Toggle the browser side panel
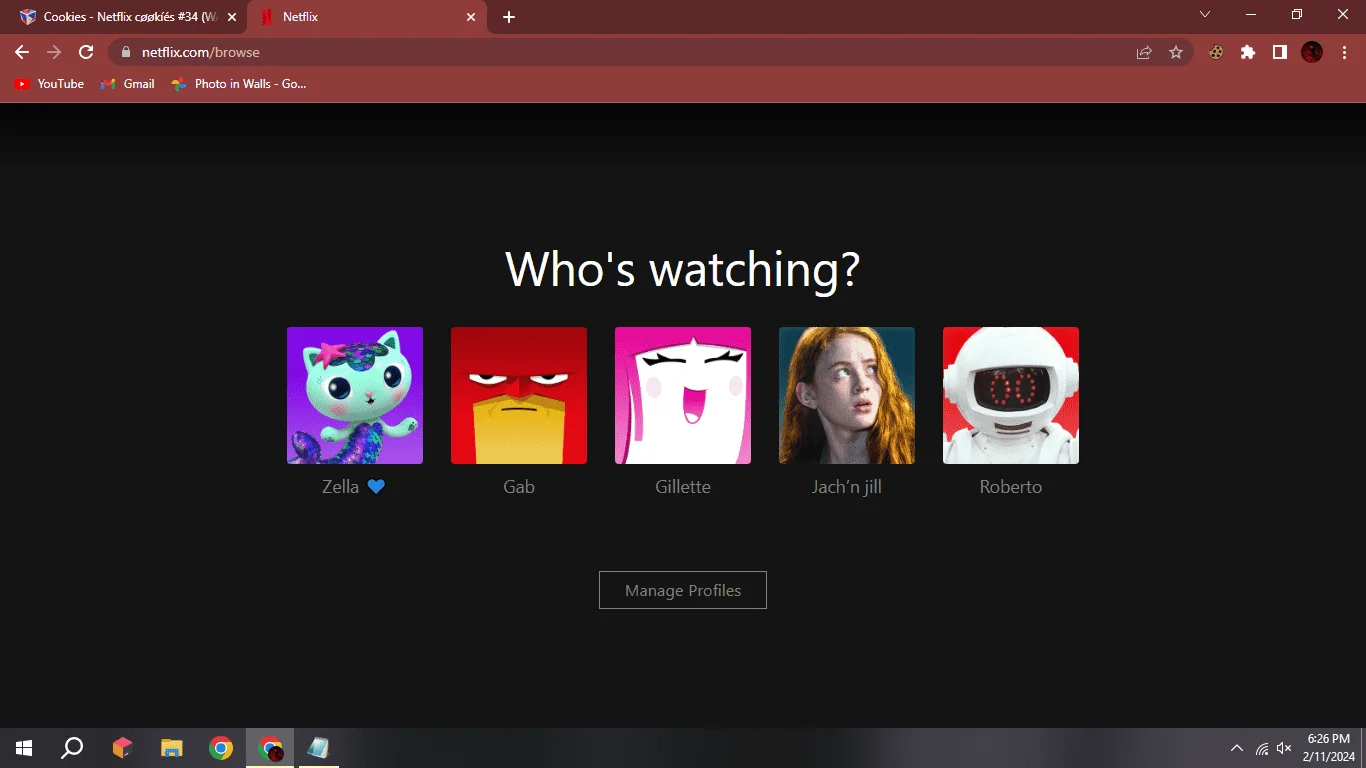 1280,52
